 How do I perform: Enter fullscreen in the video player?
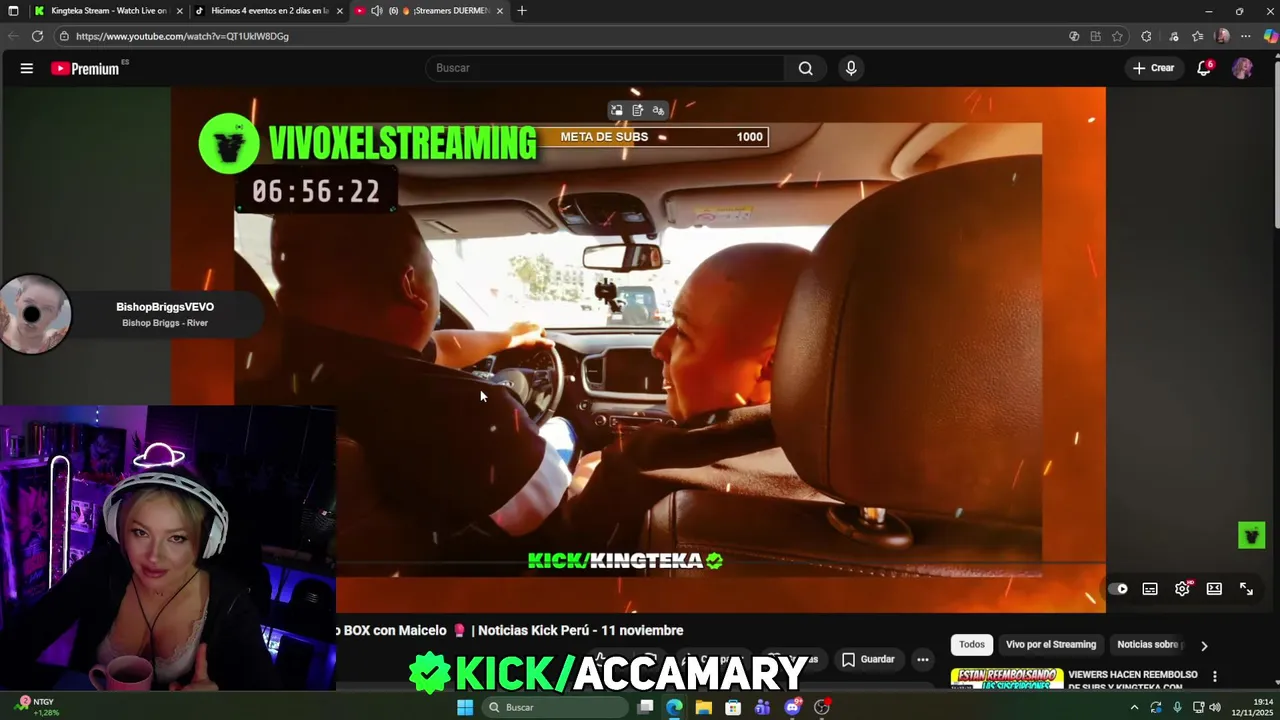1246,589
